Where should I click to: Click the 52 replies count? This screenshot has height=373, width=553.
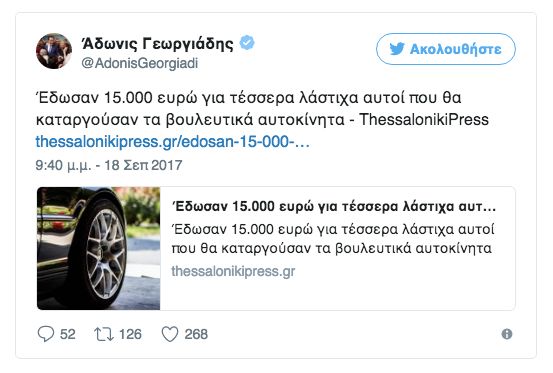(x=68, y=334)
